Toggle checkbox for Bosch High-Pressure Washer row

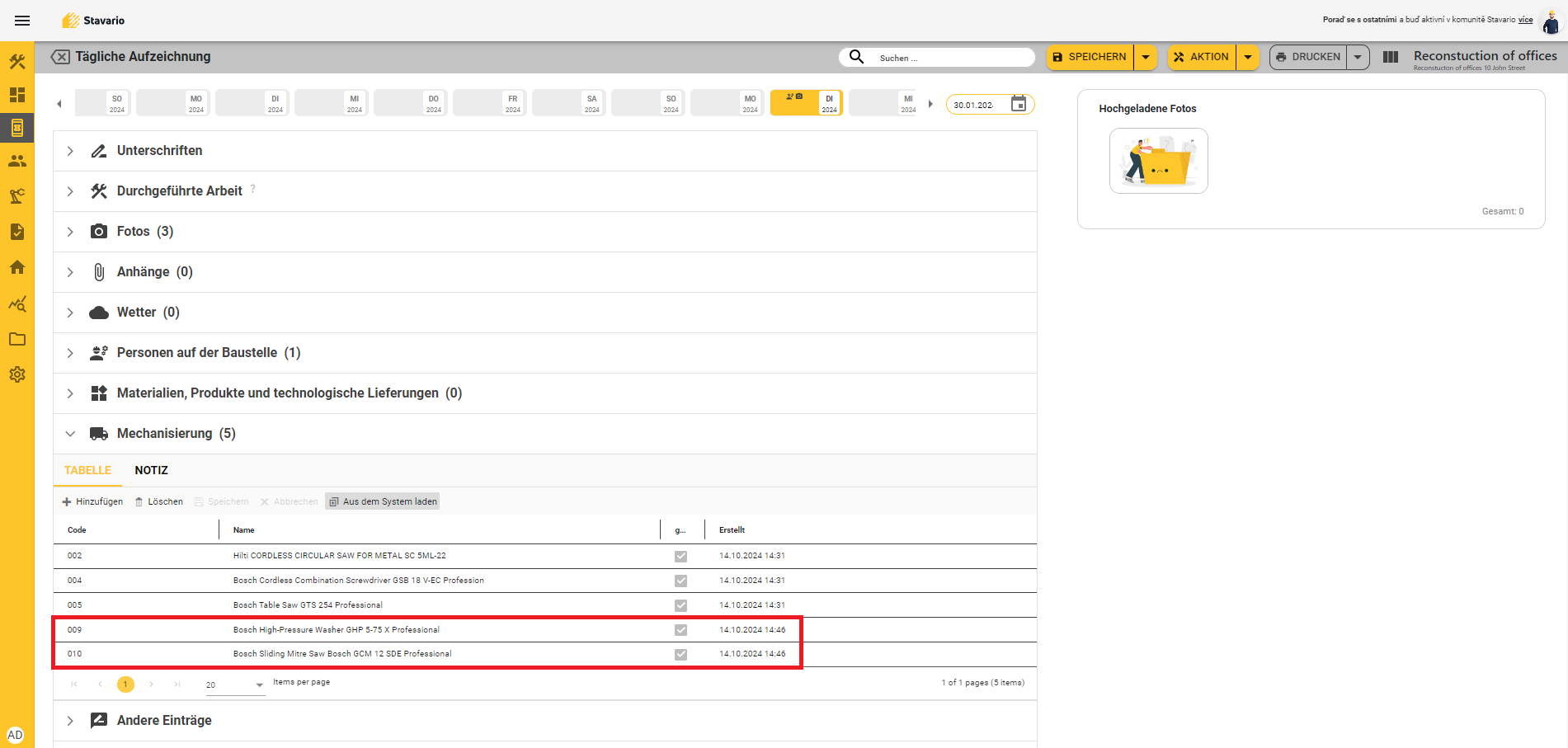pos(680,631)
